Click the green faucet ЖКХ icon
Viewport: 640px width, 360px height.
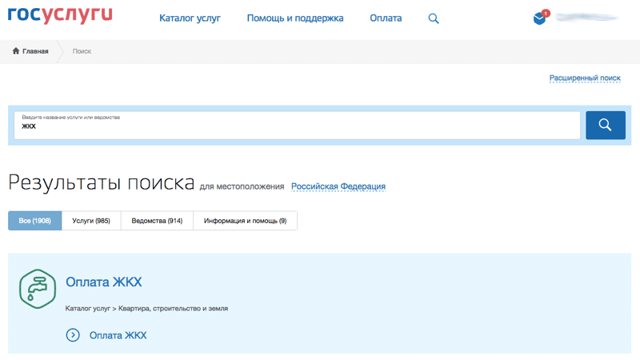pos(38,289)
